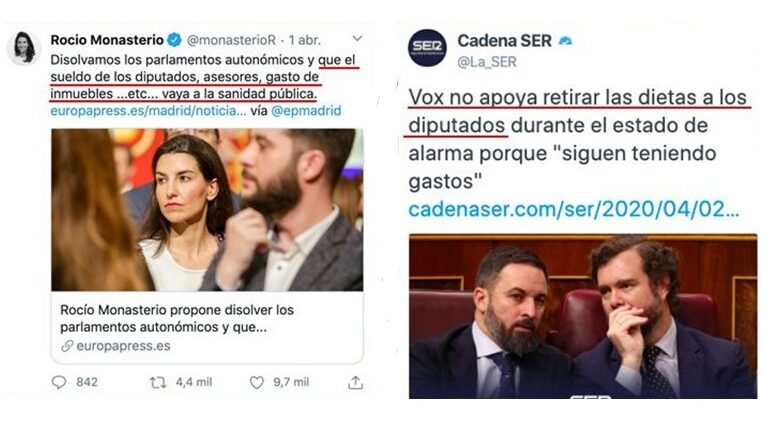This screenshot has height=430, width=765.
Task: Click the Cadena SER logo avatar
Action: click(427, 48)
